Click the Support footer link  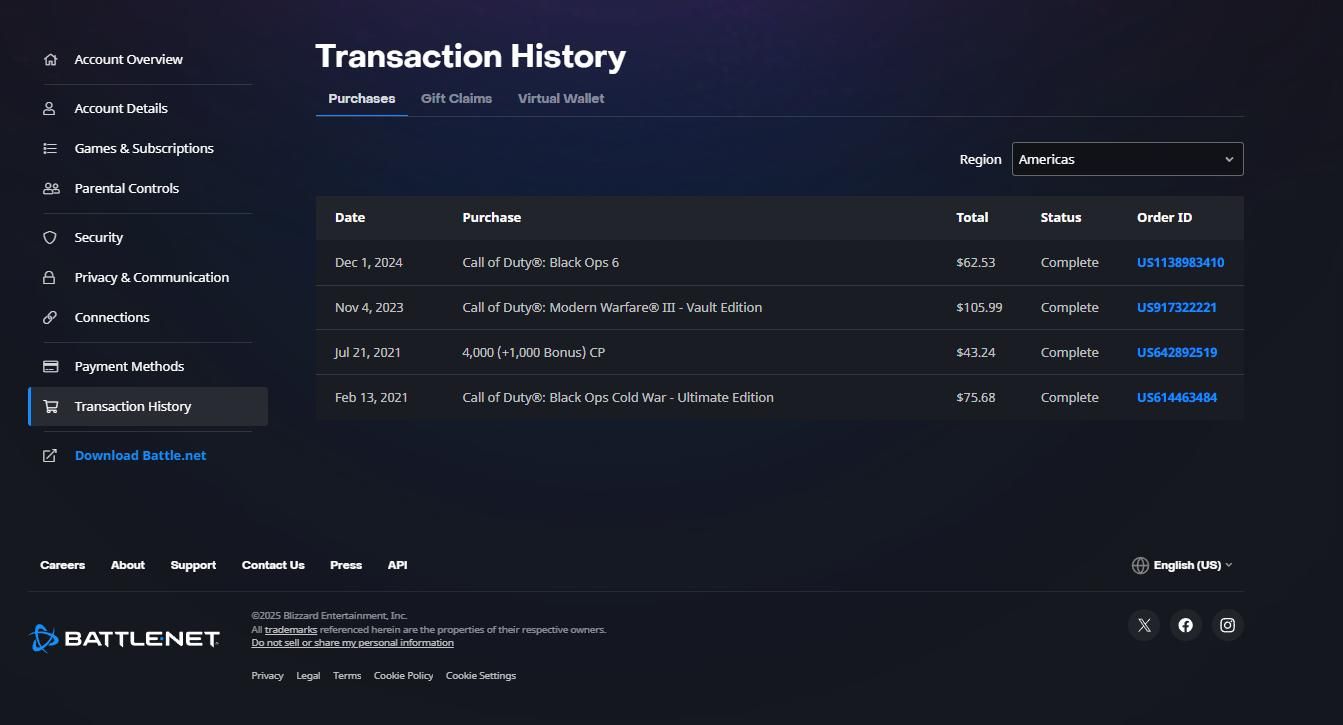pos(193,565)
